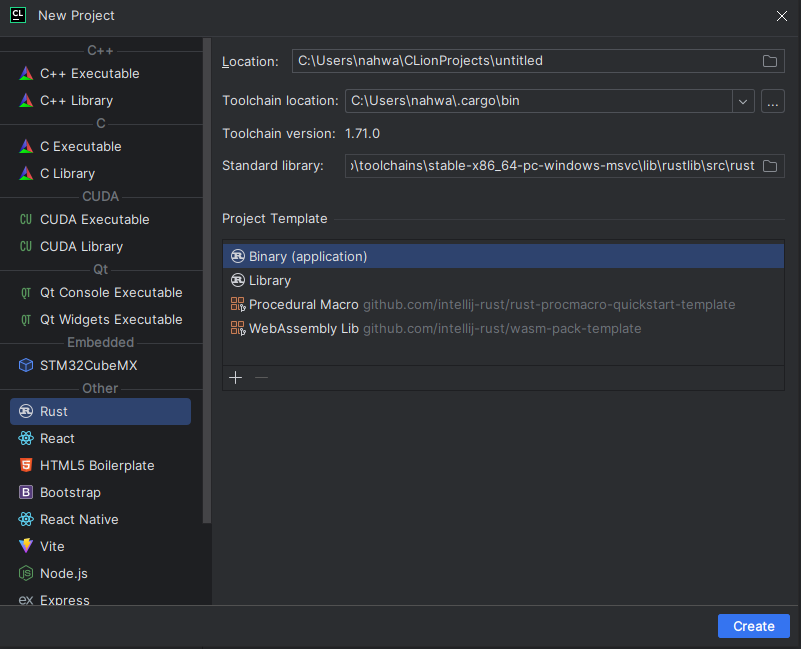
Task: Pick Qt Widgets Executable project type
Action: [100, 320]
